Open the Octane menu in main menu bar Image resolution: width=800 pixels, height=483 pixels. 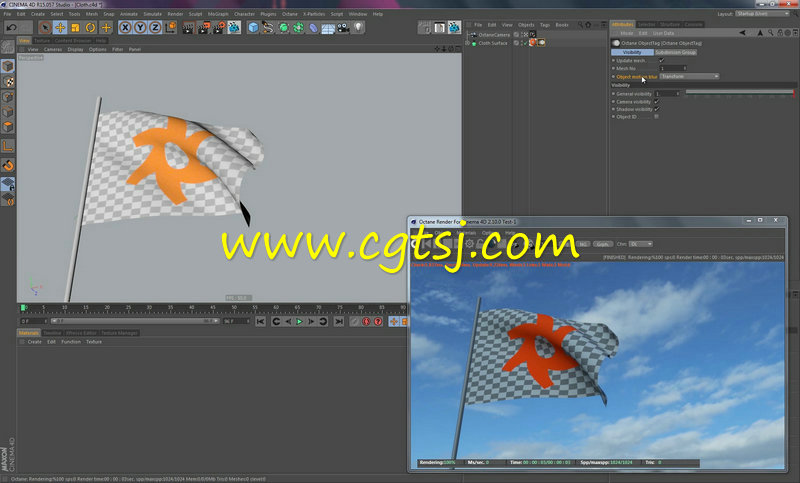tap(289, 14)
